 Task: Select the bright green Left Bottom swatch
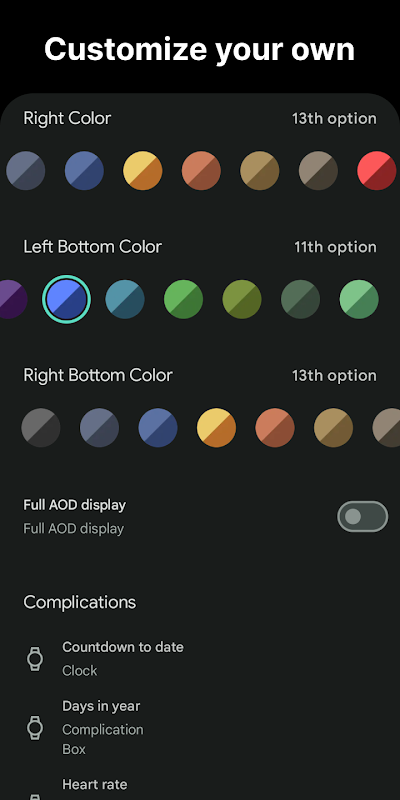[184, 299]
